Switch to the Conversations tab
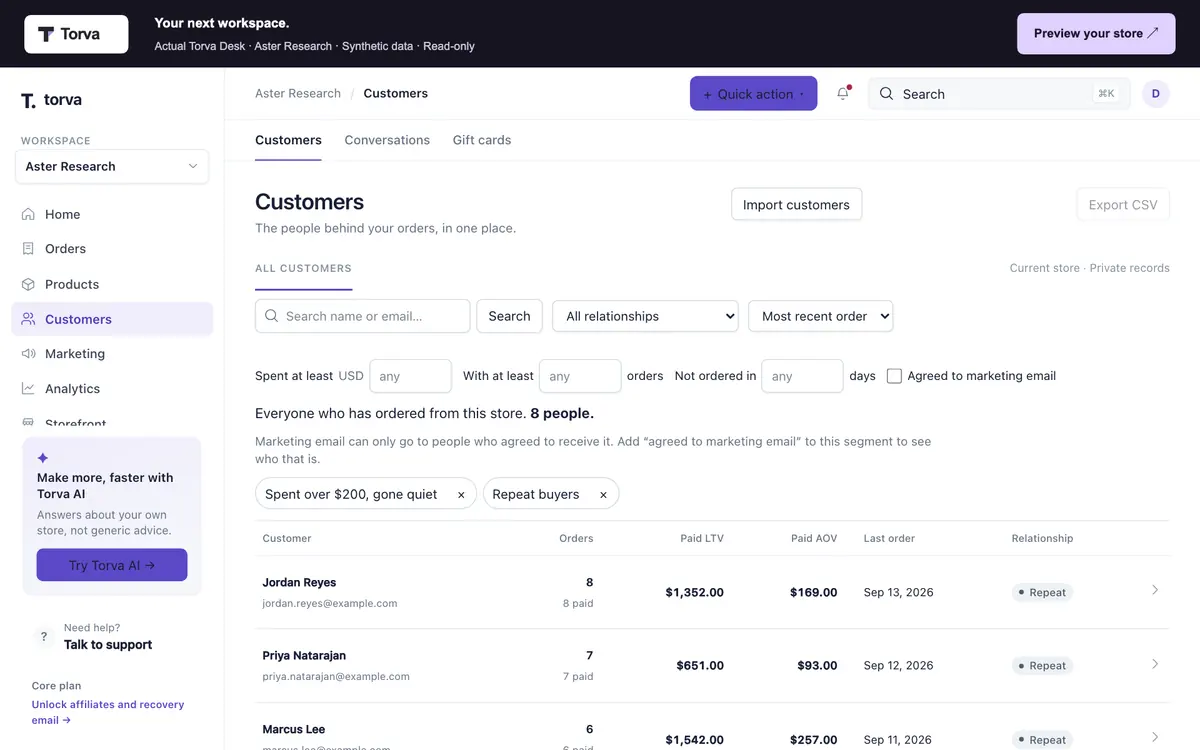This screenshot has width=1200, height=750. [387, 140]
